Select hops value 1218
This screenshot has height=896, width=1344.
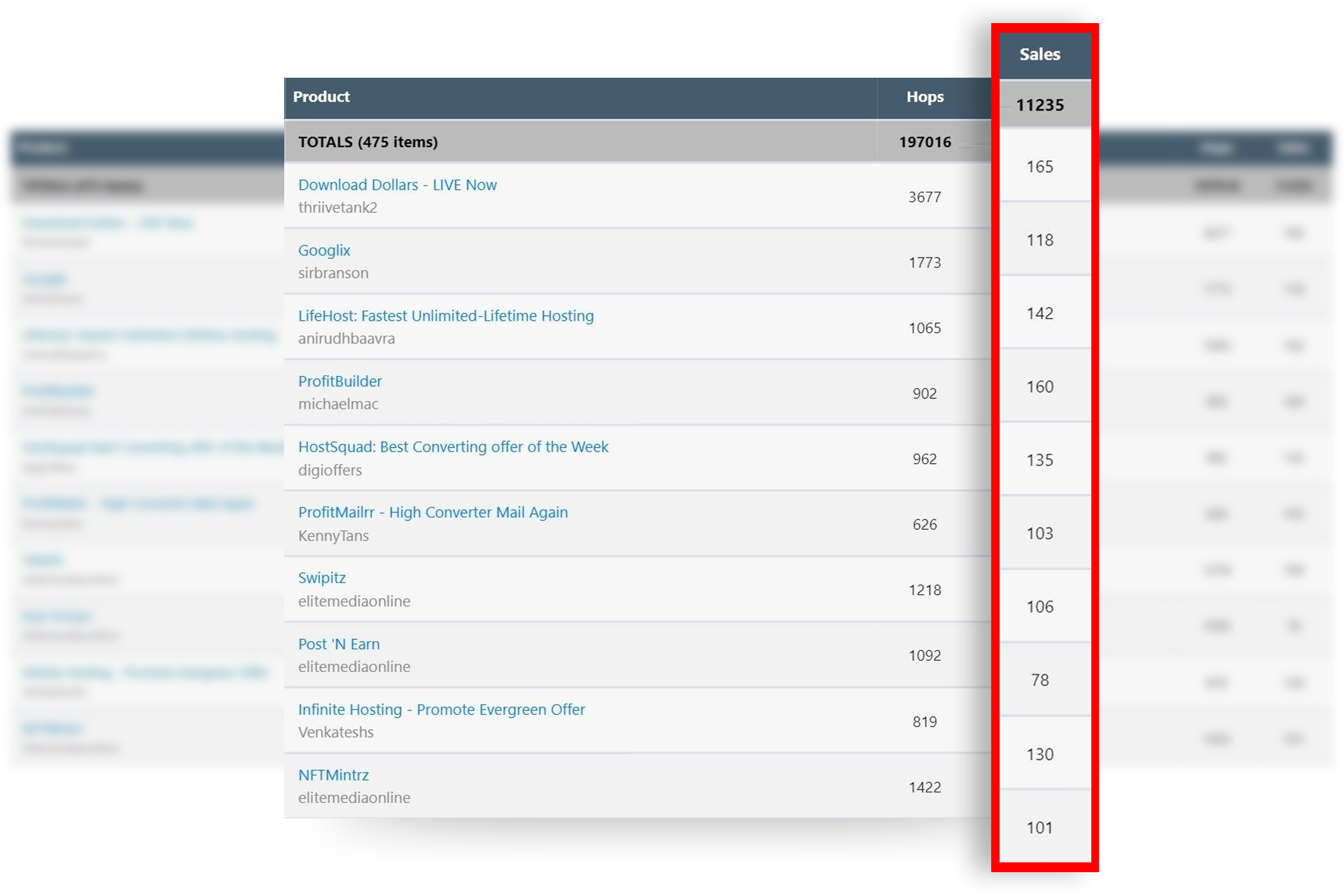(925, 590)
